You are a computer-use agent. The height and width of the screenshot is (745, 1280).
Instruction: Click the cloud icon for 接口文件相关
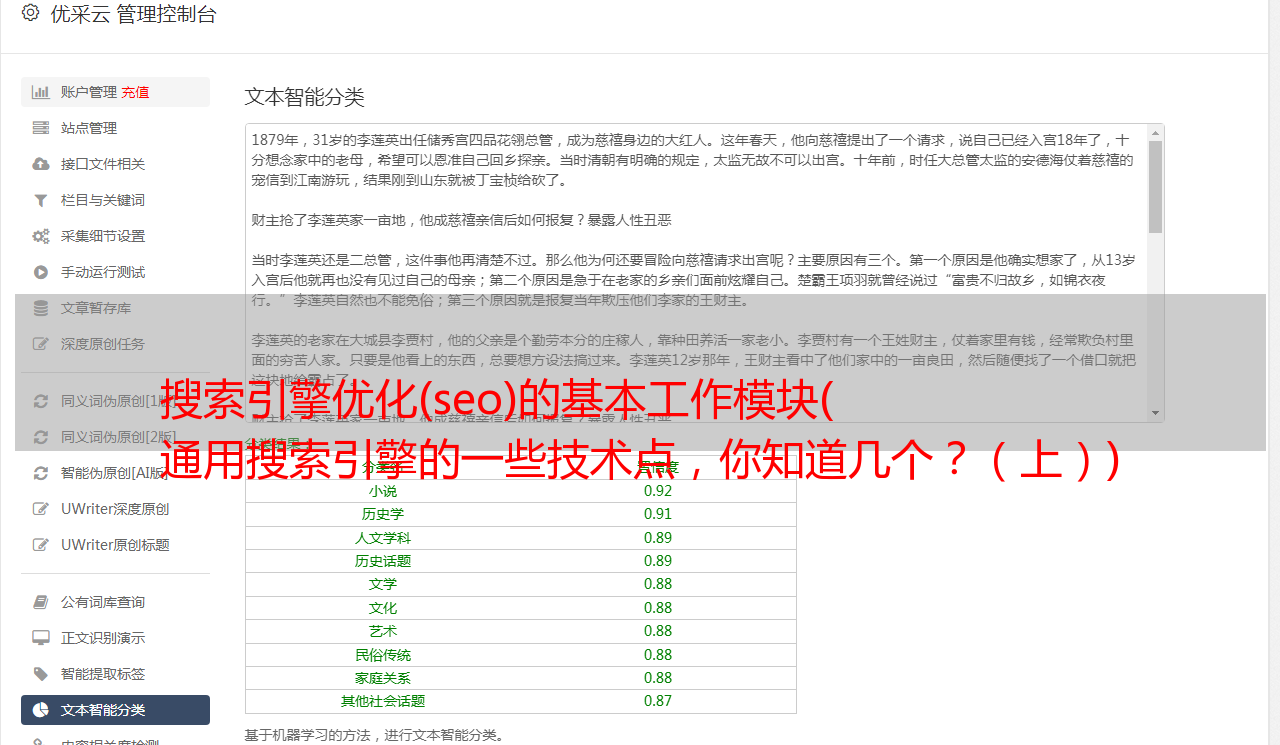41,164
